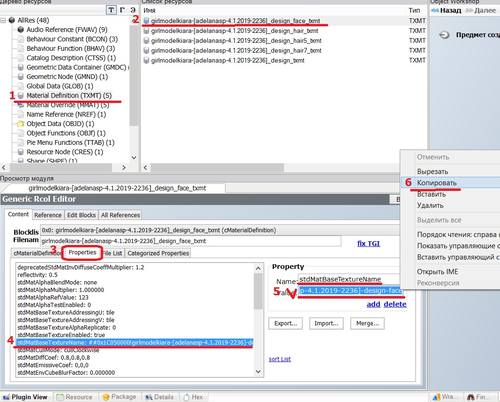Click the Object Data folder icon
500x402 pixels.
pyautogui.click(x=21, y=124)
